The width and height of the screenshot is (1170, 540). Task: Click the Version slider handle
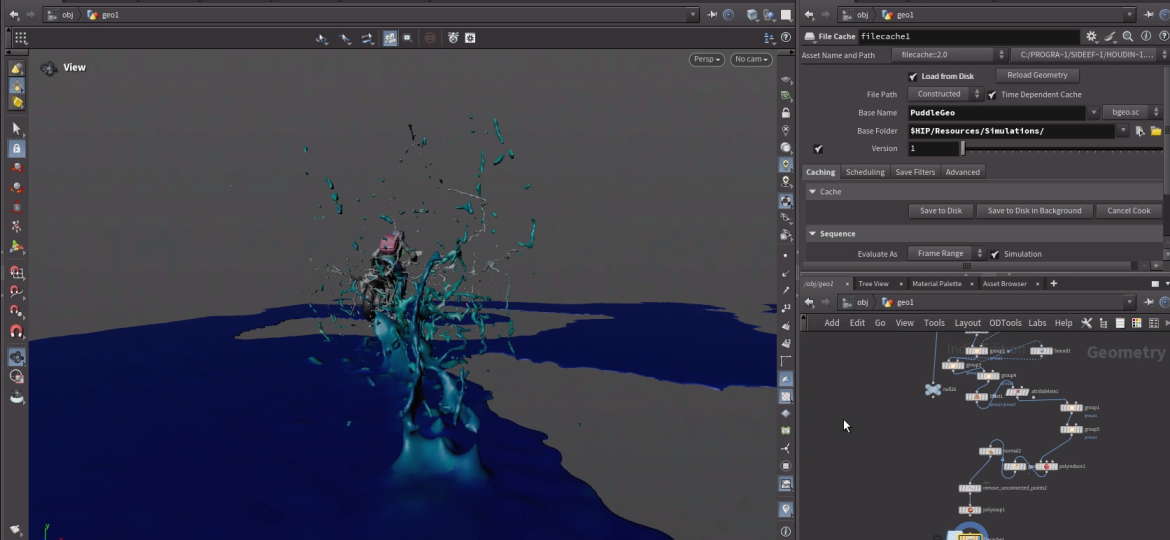(x=963, y=148)
